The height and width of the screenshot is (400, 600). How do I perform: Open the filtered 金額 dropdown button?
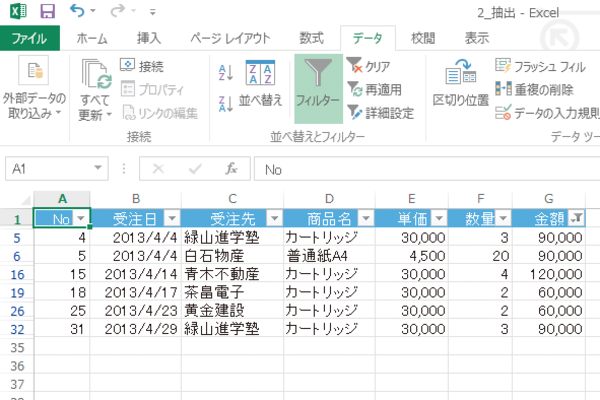point(576,219)
